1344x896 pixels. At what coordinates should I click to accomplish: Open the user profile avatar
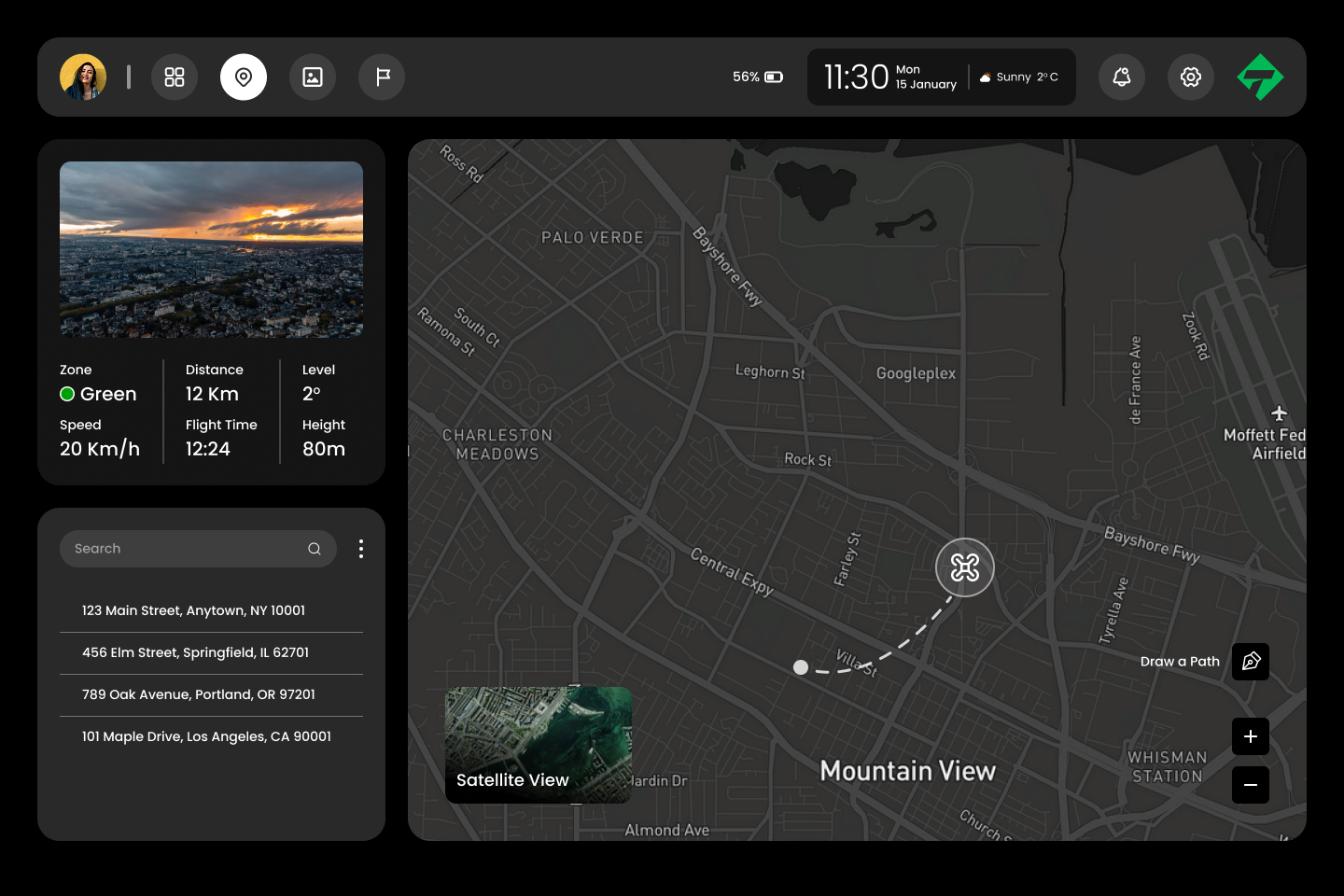point(83,77)
